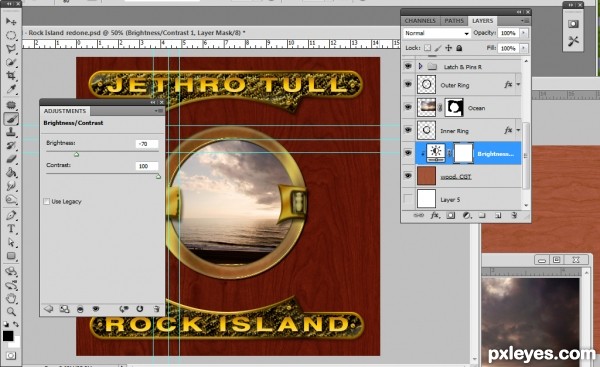Click link layers icon in Layers panel
This screenshot has width=600, height=367.
[419, 215]
